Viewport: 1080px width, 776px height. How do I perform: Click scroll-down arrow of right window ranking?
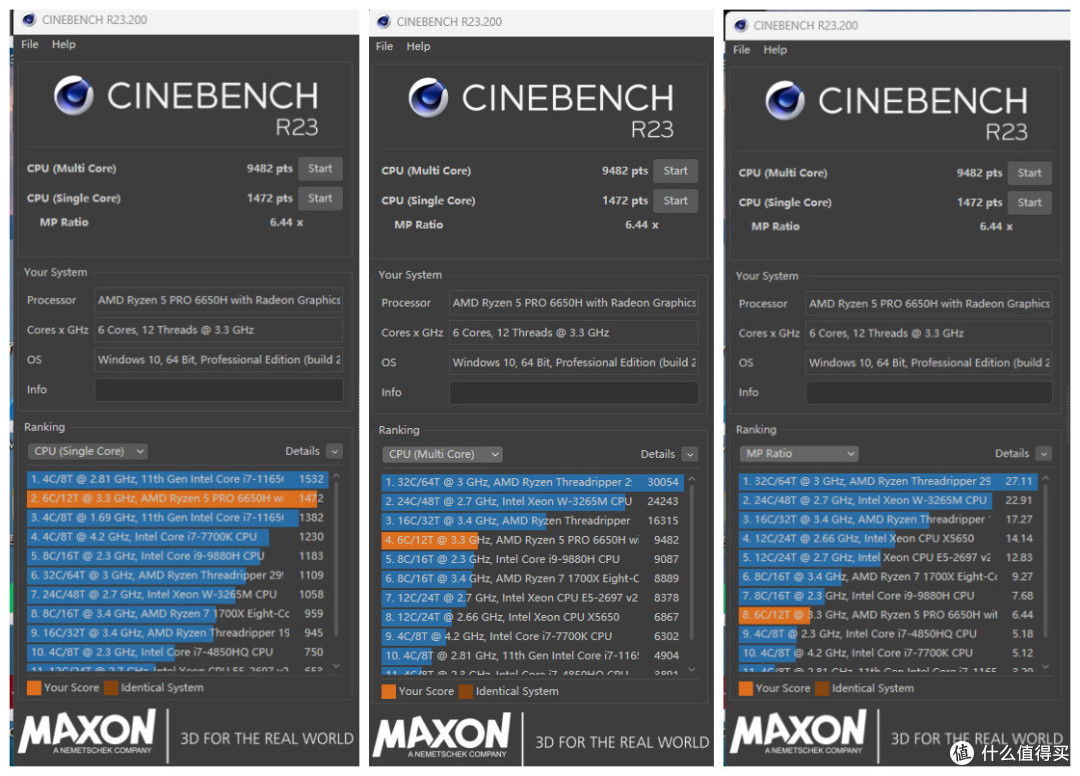[x=1046, y=666]
